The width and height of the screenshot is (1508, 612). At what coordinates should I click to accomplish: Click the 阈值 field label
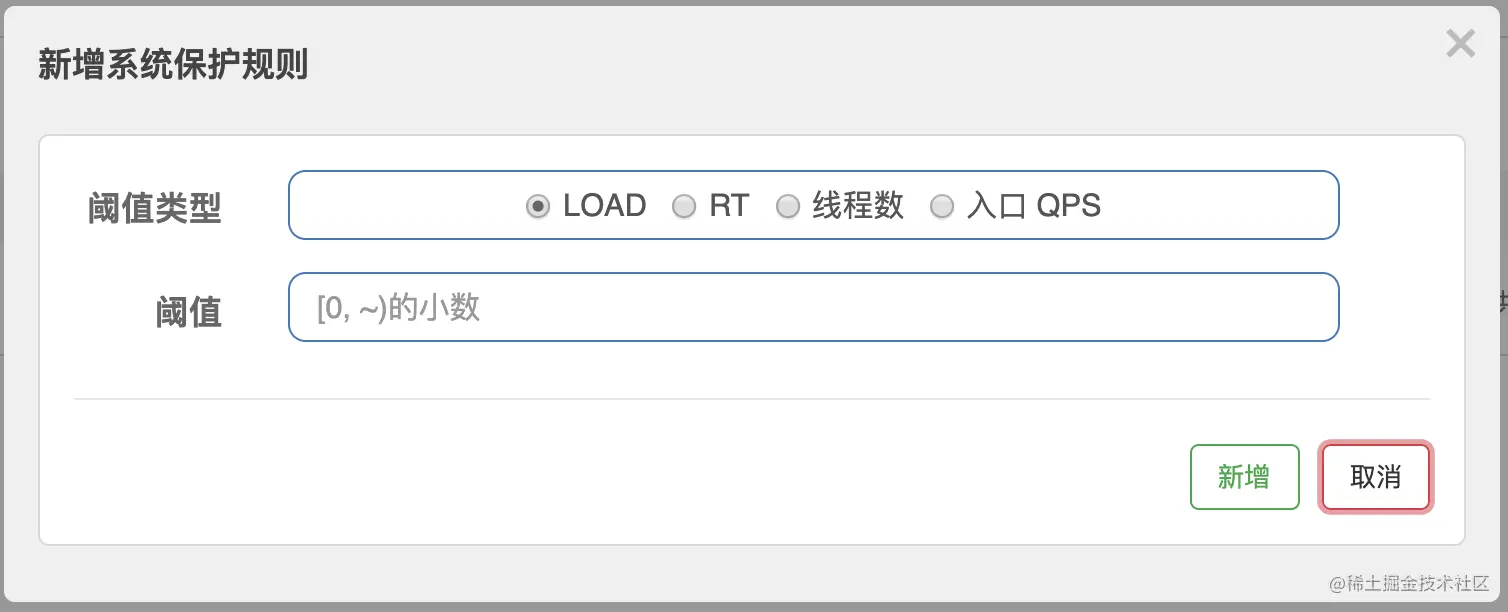click(188, 312)
